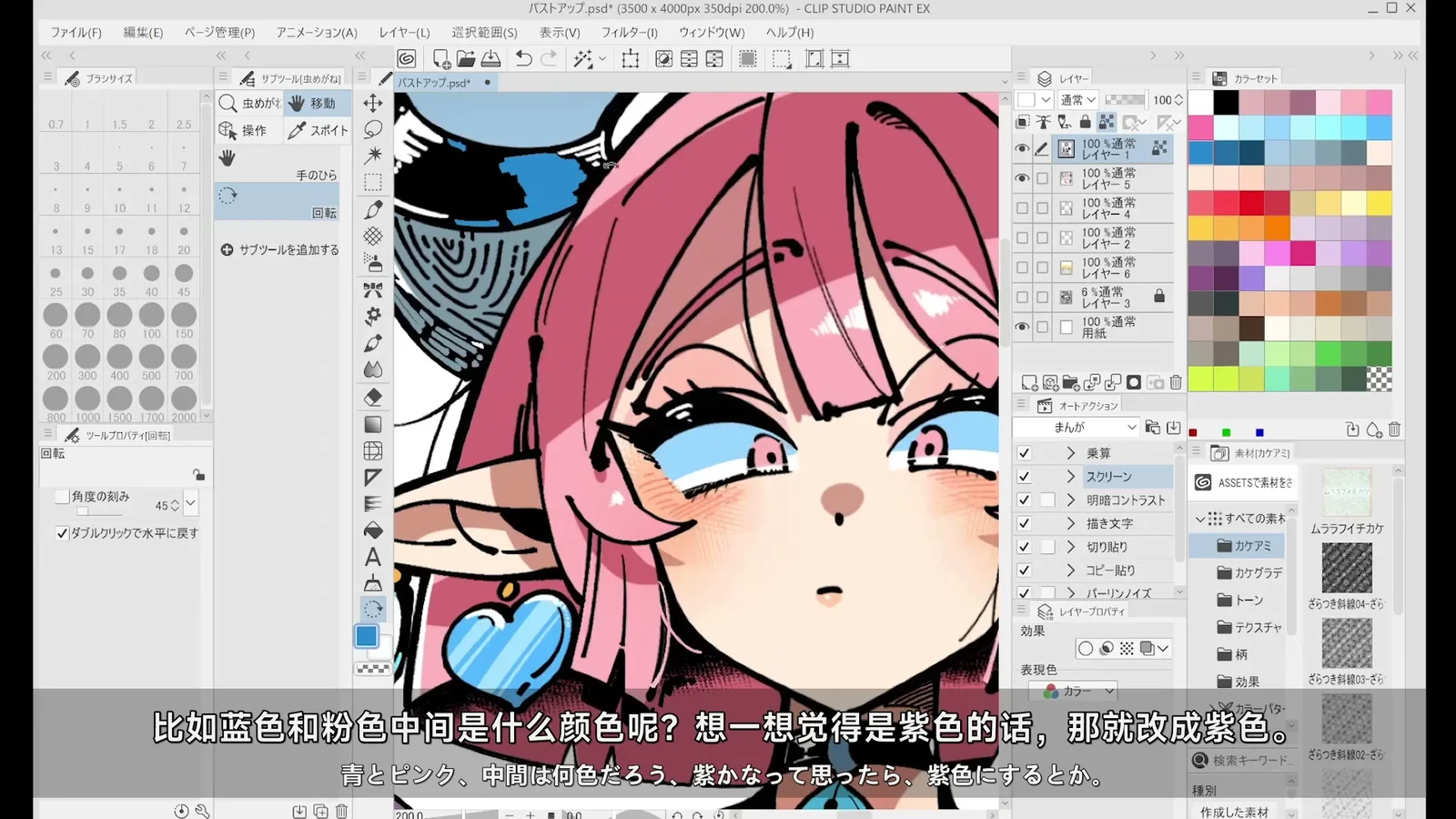Viewport: 1456px width, 819px height.
Task: Create a new raster layer
Action: click(x=1029, y=382)
